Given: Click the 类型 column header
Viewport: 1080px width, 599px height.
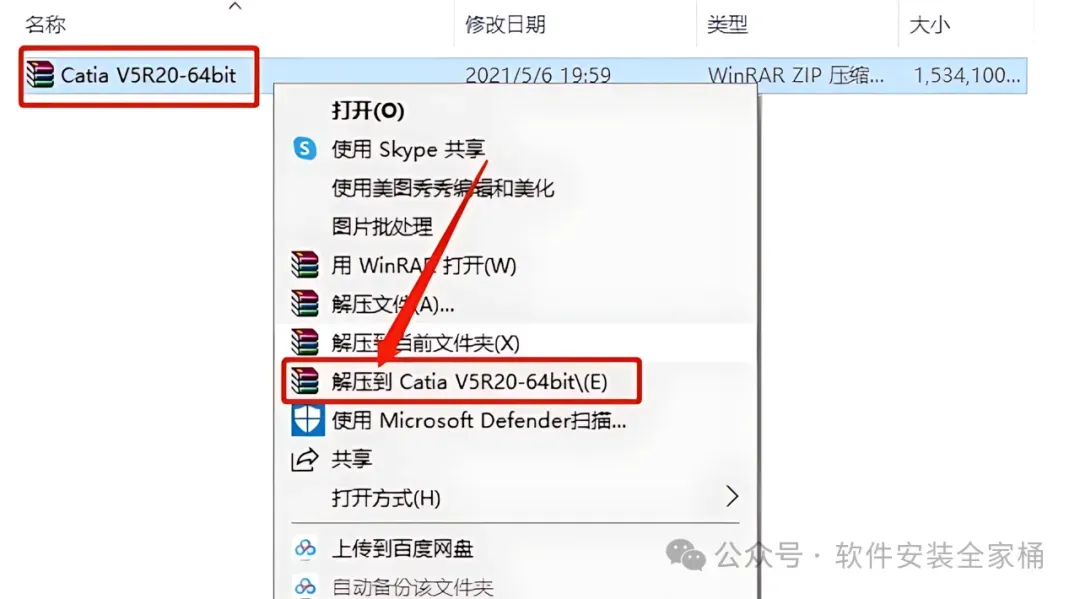Looking at the screenshot, I should [727, 25].
